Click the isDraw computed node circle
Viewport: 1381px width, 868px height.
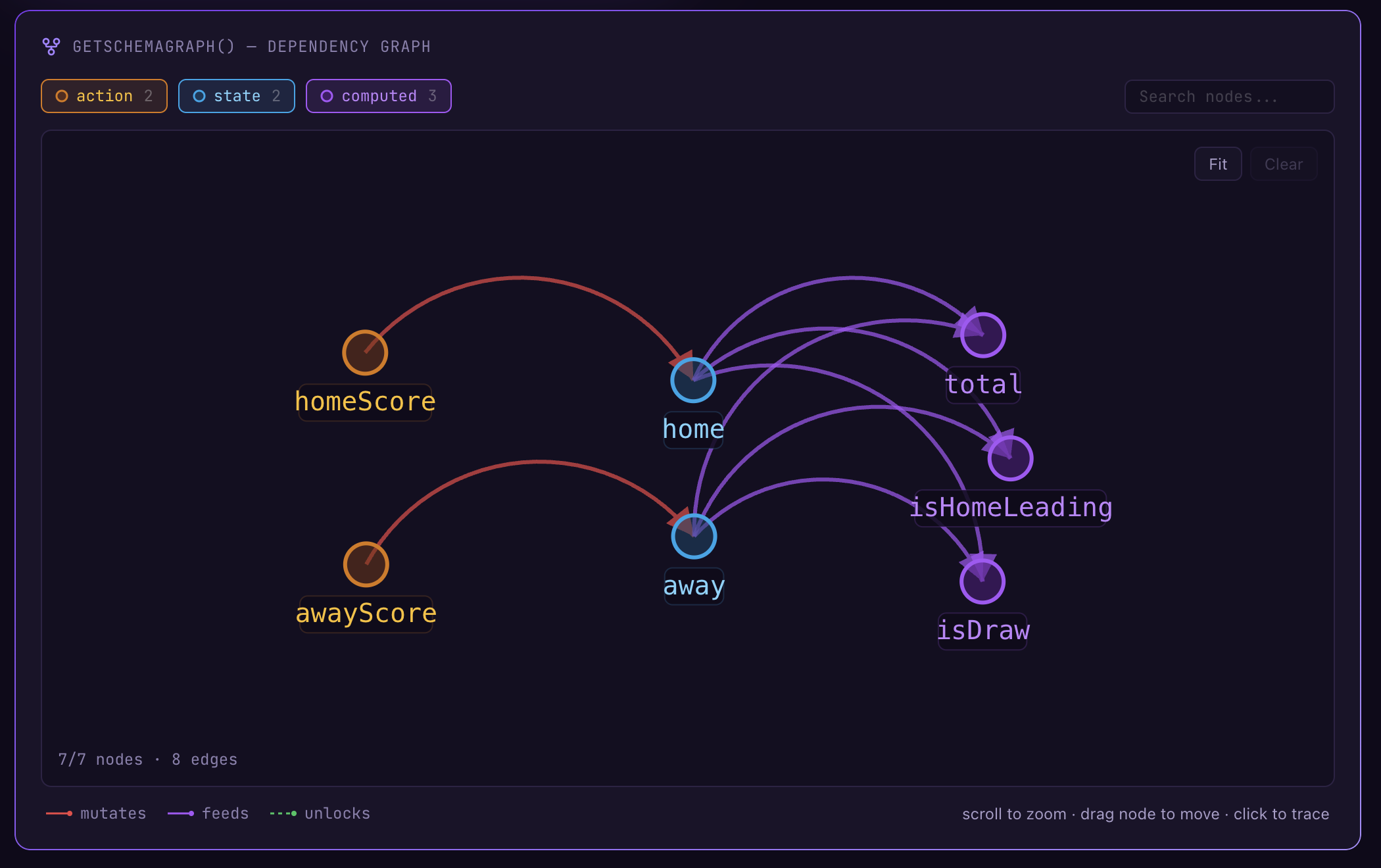[x=982, y=580]
